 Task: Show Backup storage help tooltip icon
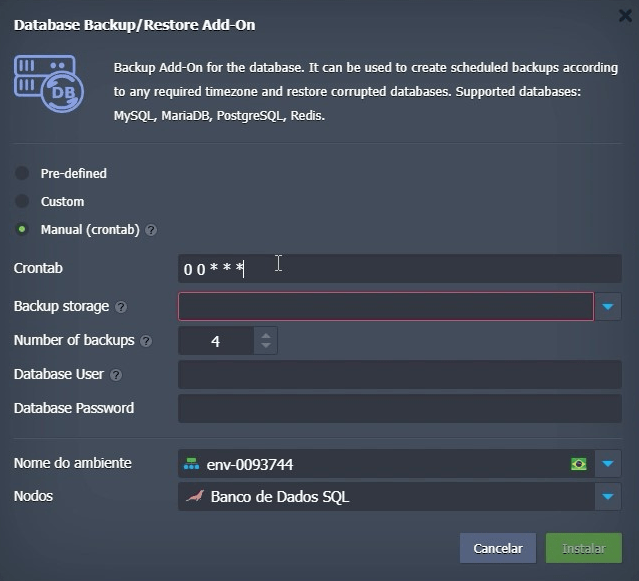coord(121,307)
